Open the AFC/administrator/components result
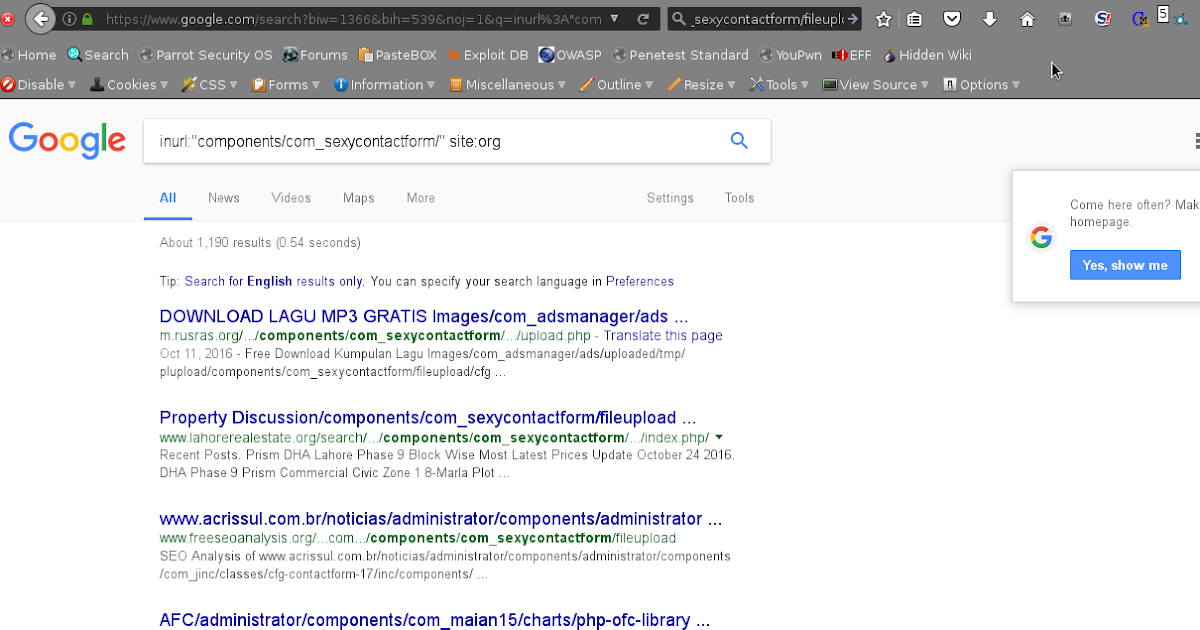The height and width of the screenshot is (630, 1200). [435, 620]
